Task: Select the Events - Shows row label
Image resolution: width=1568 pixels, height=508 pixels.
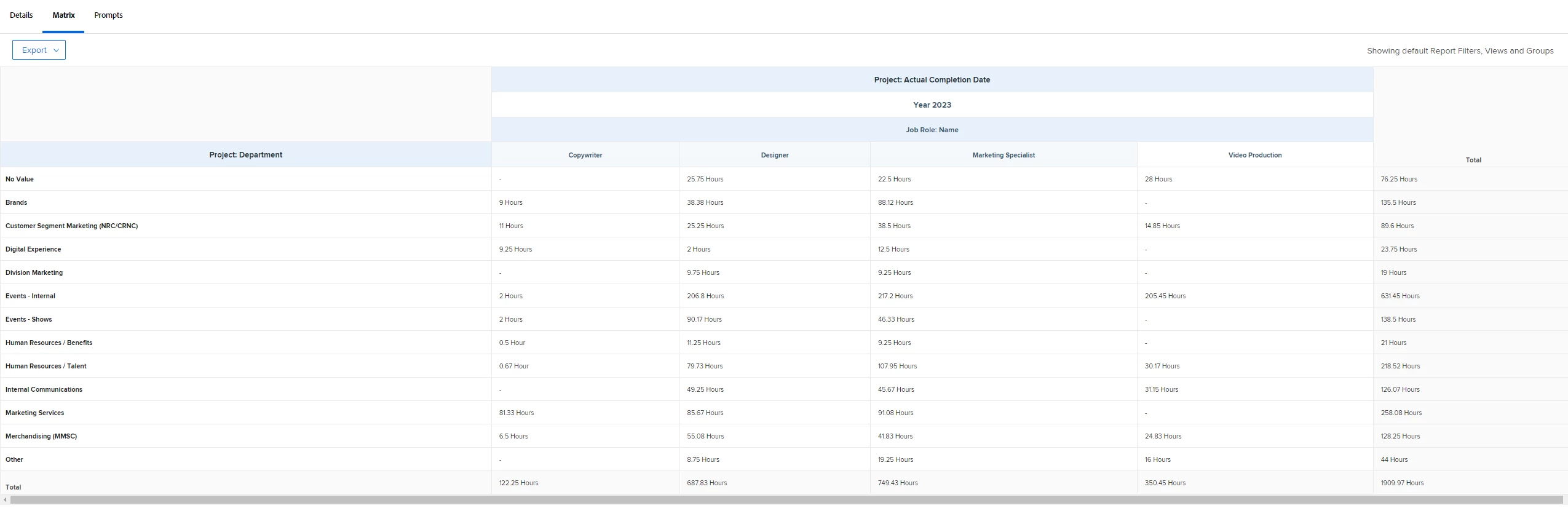Action: 29,319
